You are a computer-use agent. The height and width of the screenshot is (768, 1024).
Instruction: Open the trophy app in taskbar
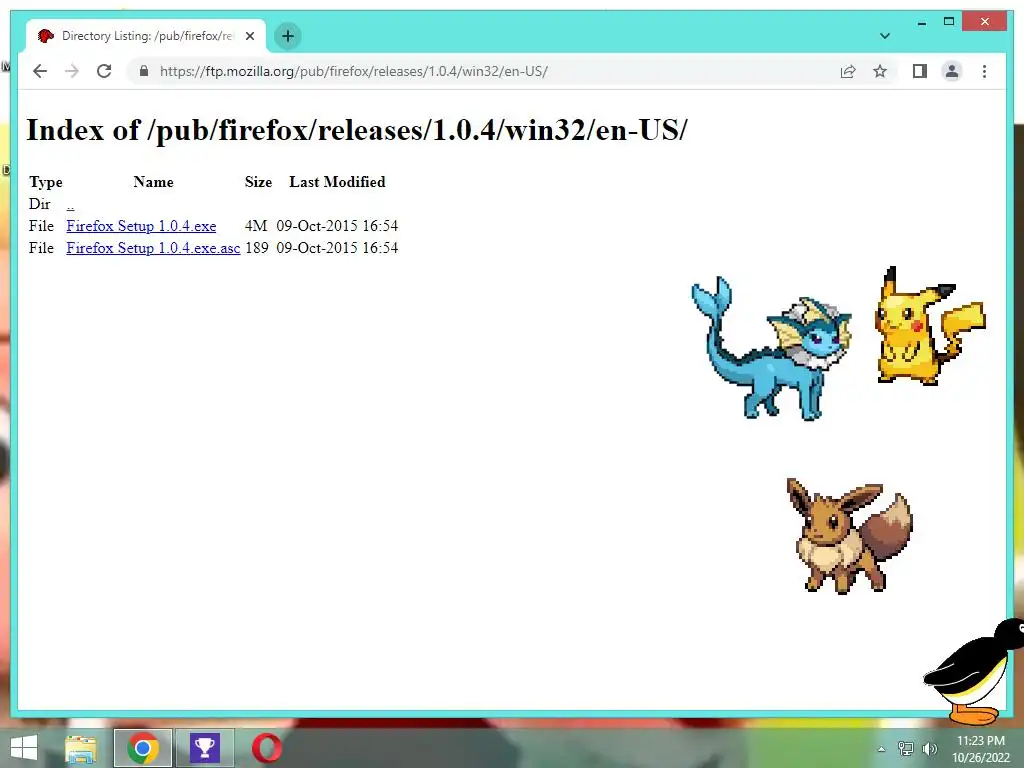(204, 748)
